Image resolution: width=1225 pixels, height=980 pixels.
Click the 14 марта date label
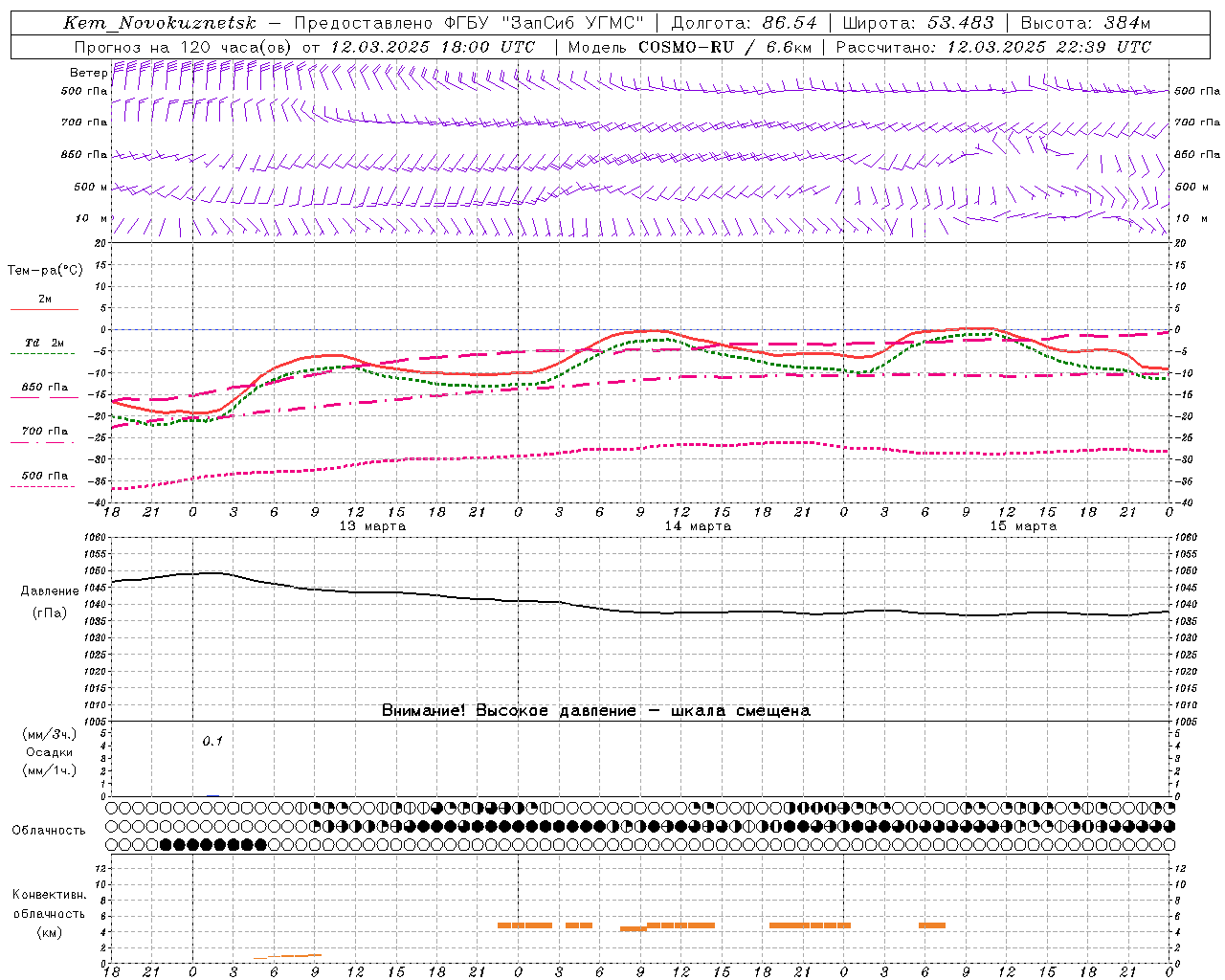(698, 526)
